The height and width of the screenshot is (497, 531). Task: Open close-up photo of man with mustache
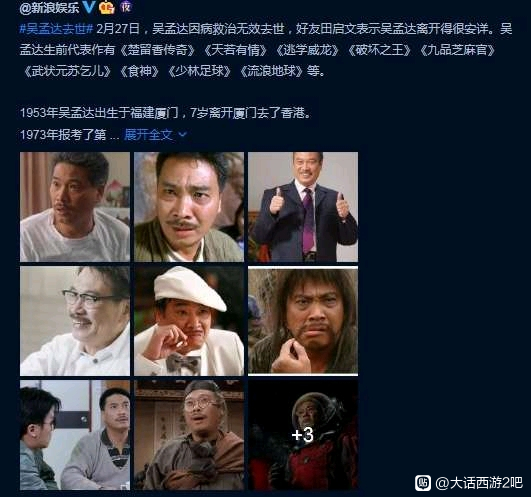pos(189,207)
